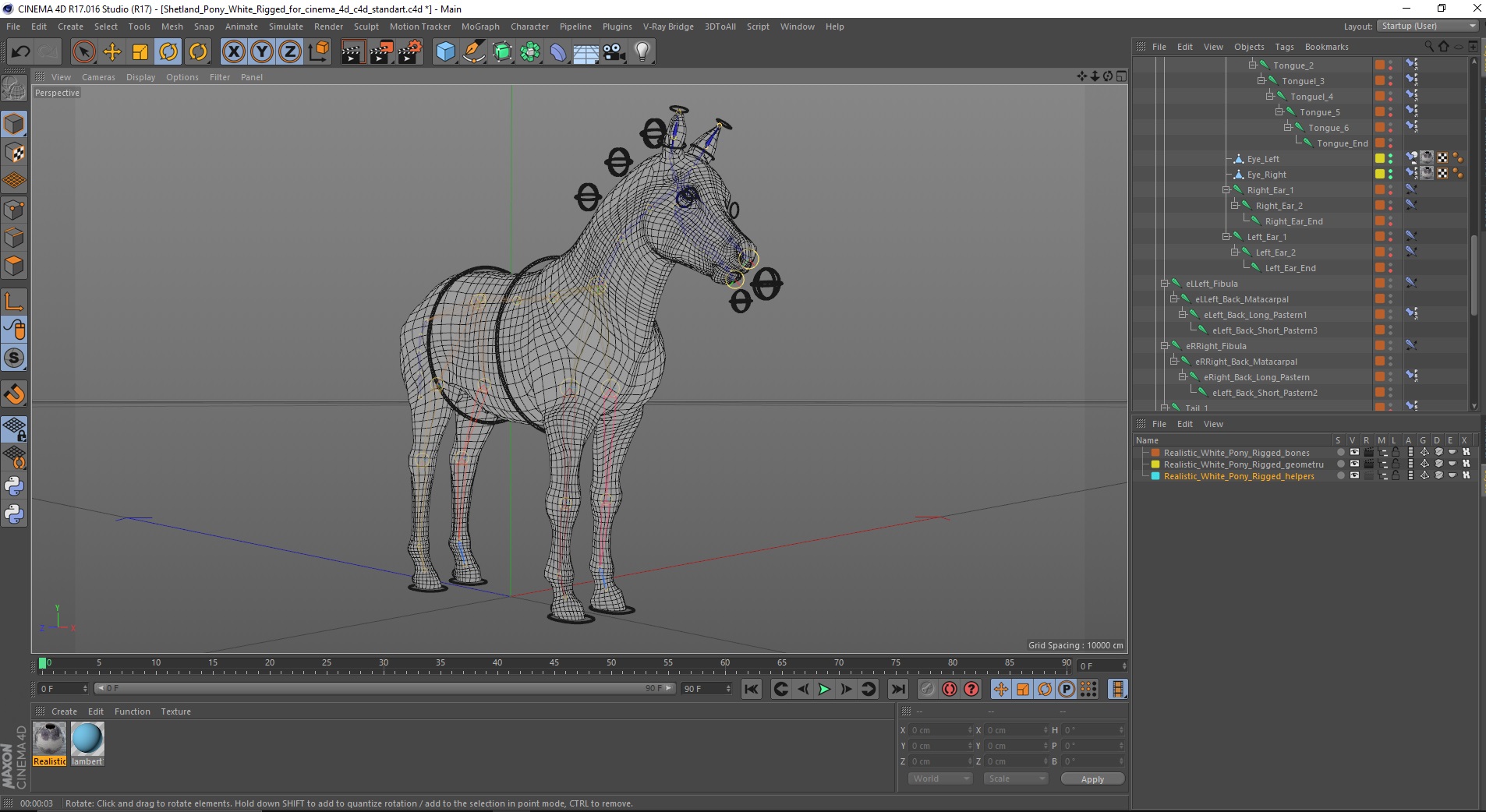Open the Deformer icon
The height and width of the screenshot is (812, 1486).
558,52
